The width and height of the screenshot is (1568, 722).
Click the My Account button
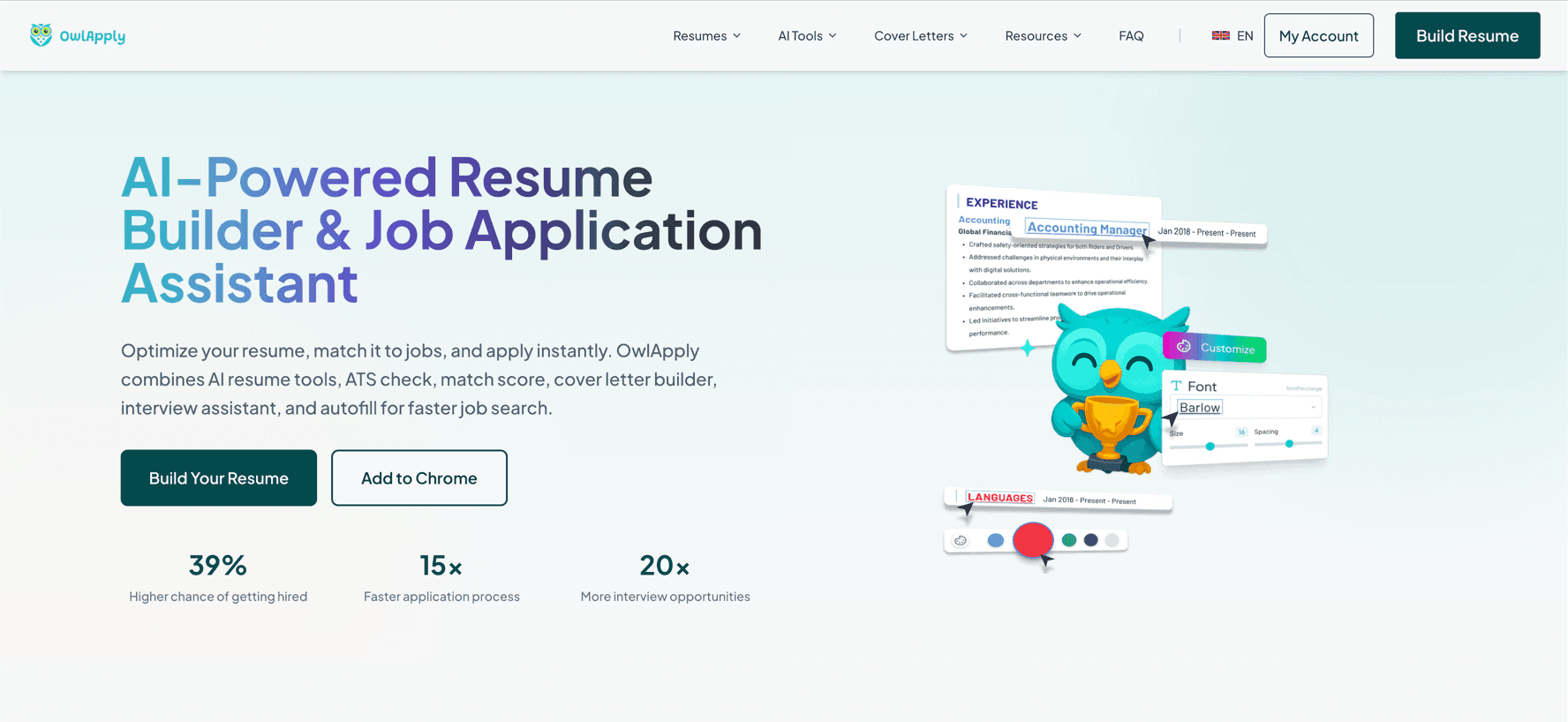(x=1318, y=35)
